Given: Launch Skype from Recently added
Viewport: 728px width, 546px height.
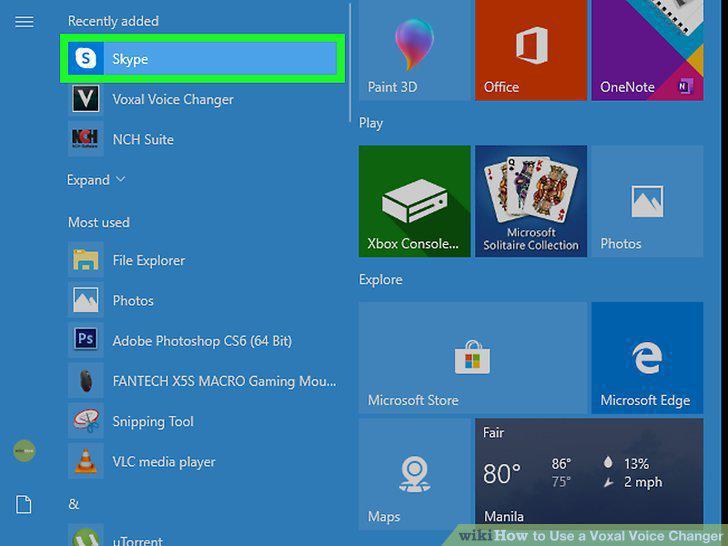Looking at the screenshot, I should tap(202, 58).
